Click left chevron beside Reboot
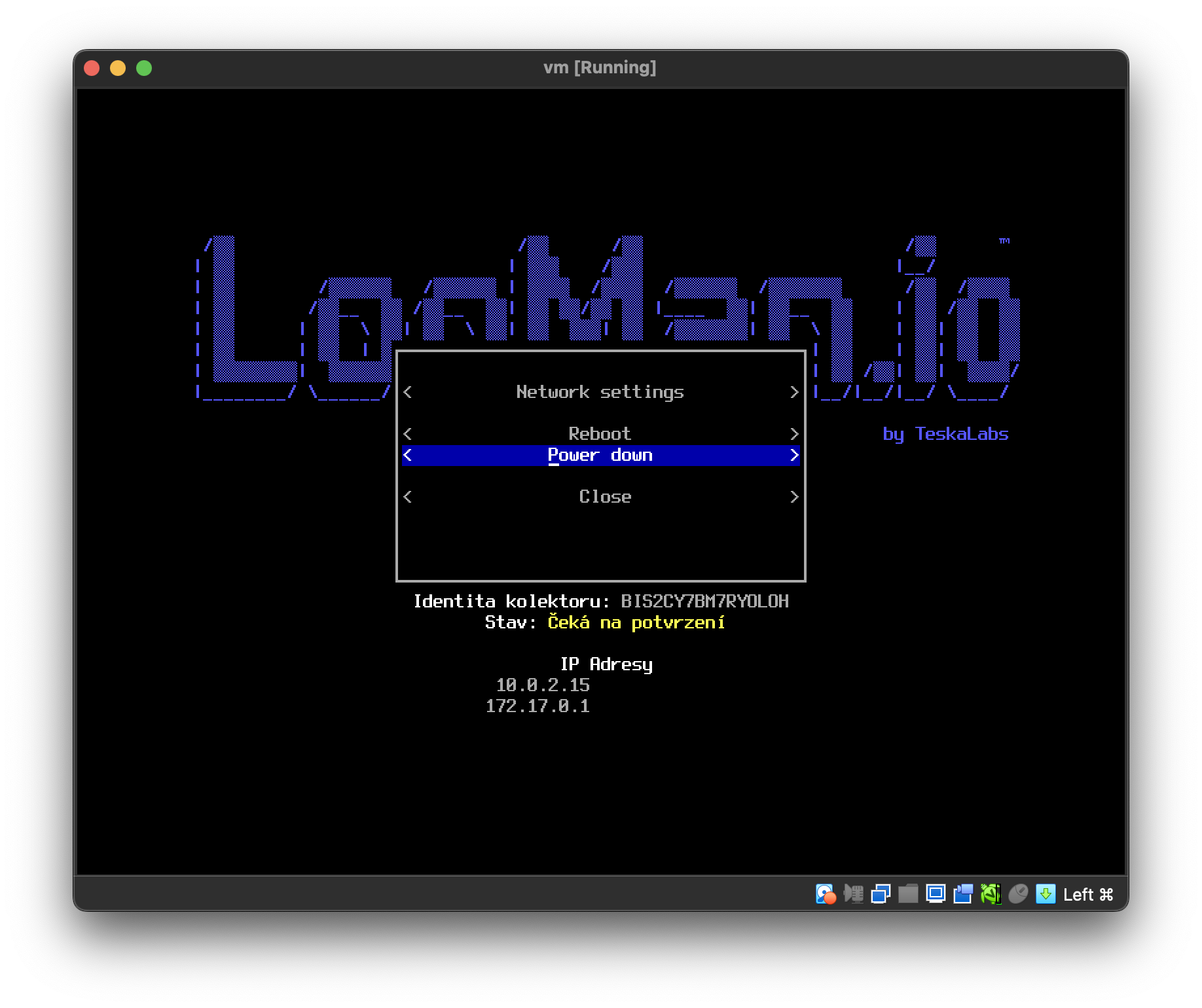 tap(408, 434)
